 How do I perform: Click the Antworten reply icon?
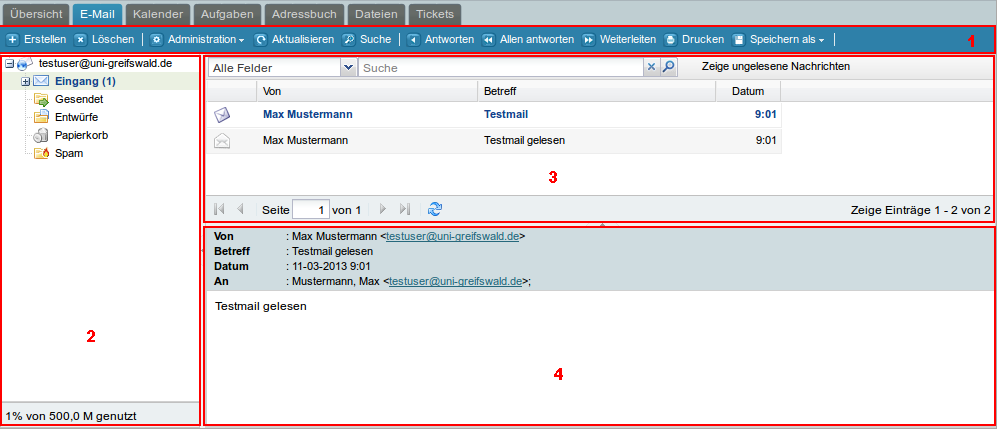[x=414, y=40]
